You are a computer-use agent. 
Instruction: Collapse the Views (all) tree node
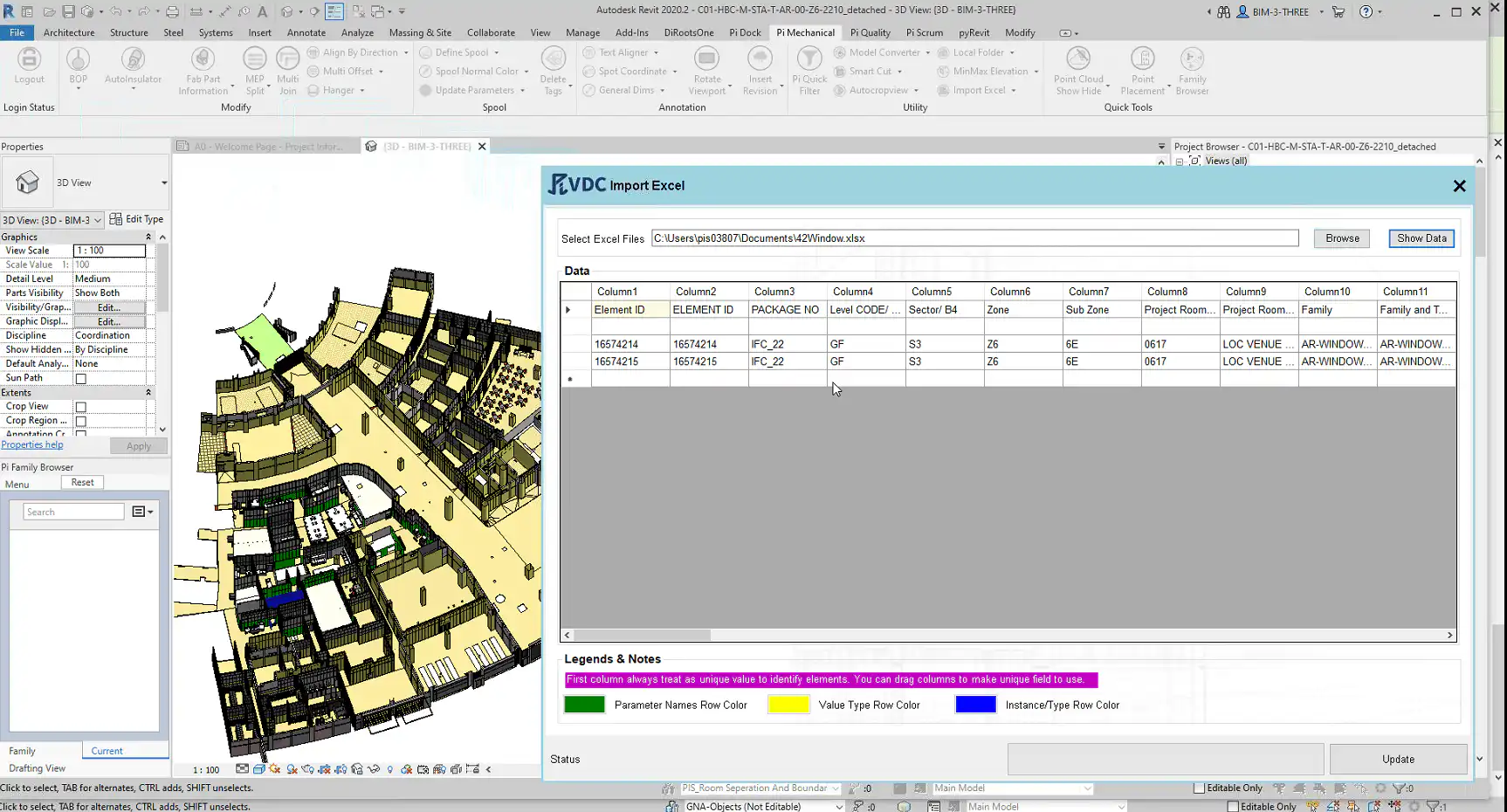point(1180,162)
